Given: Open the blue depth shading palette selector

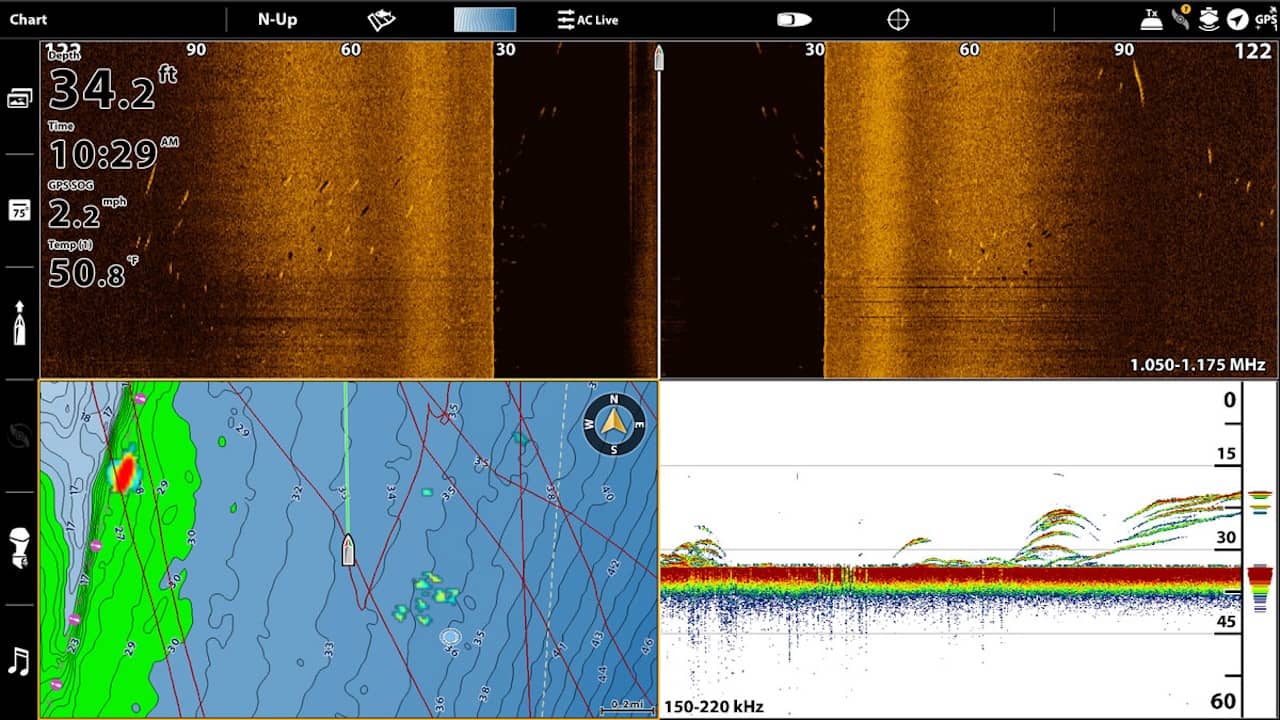Looking at the screenshot, I should pos(485,20).
